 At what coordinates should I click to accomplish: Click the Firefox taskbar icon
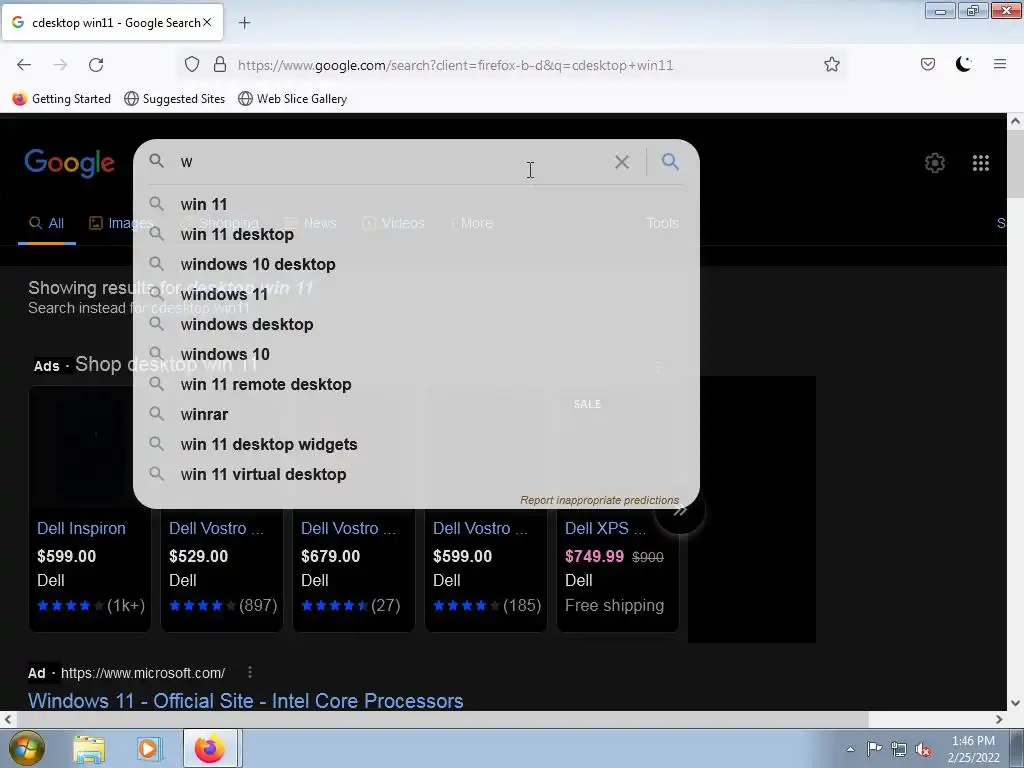210,748
